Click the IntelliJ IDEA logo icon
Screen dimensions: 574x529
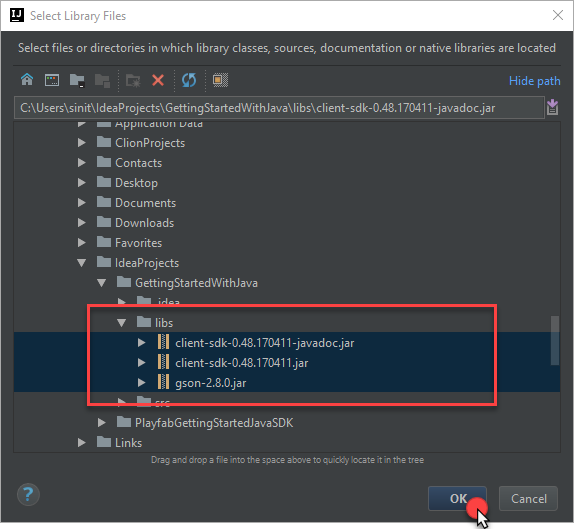[x=16, y=15]
